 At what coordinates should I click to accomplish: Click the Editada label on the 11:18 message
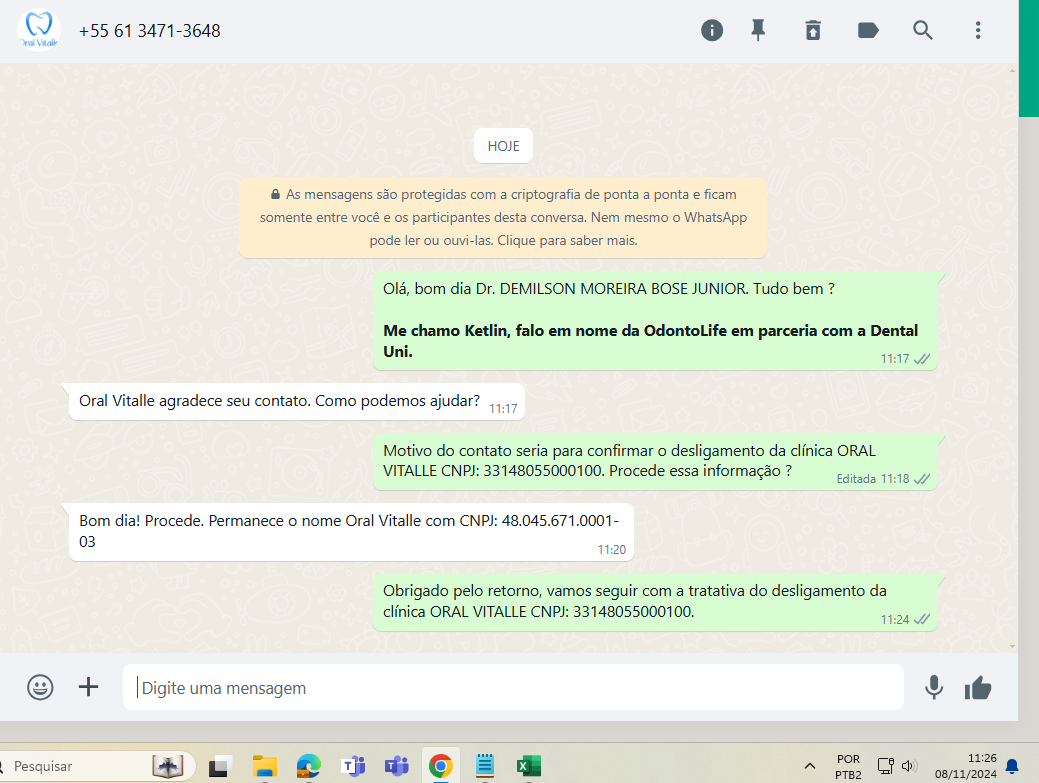coord(856,479)
